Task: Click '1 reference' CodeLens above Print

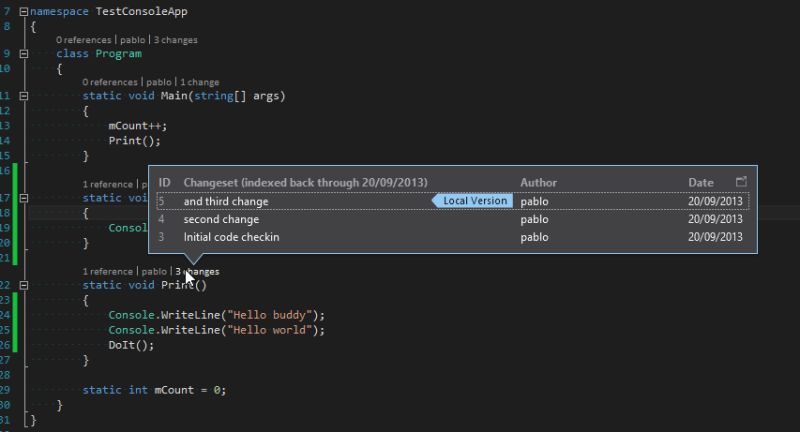Action: (x=108, y=272)
